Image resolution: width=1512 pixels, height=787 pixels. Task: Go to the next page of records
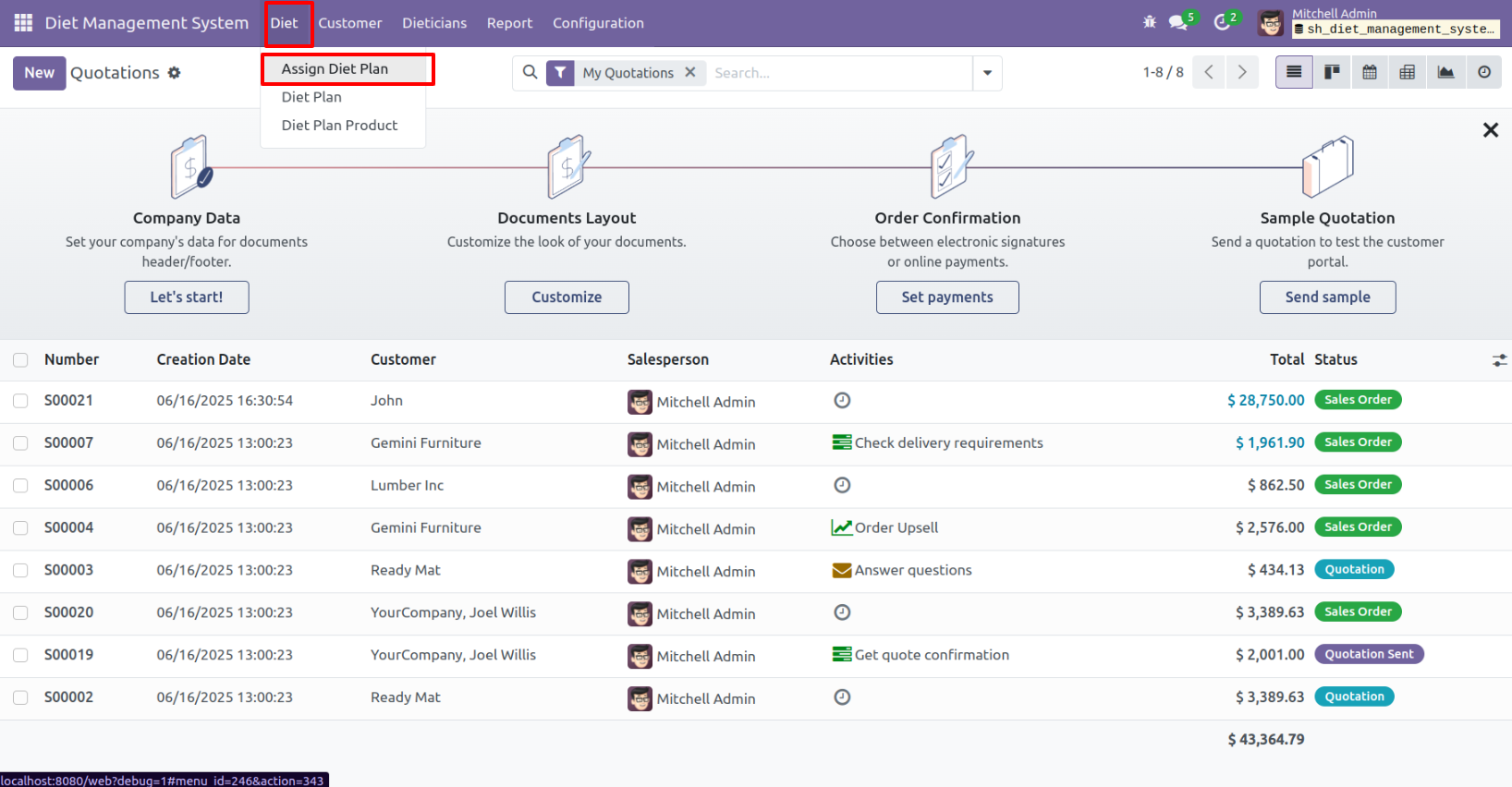click(x=1242, y=72)
